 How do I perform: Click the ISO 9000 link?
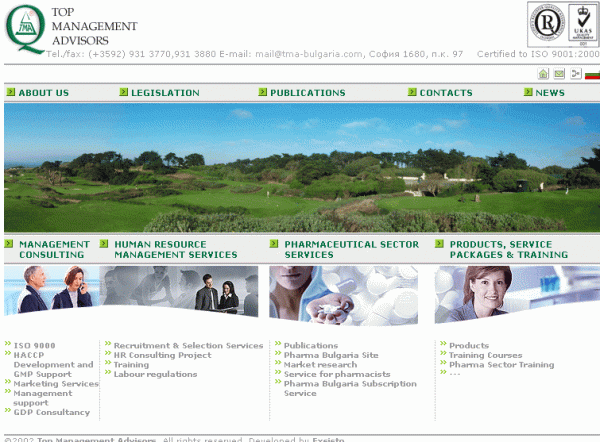tap(35, 345)
